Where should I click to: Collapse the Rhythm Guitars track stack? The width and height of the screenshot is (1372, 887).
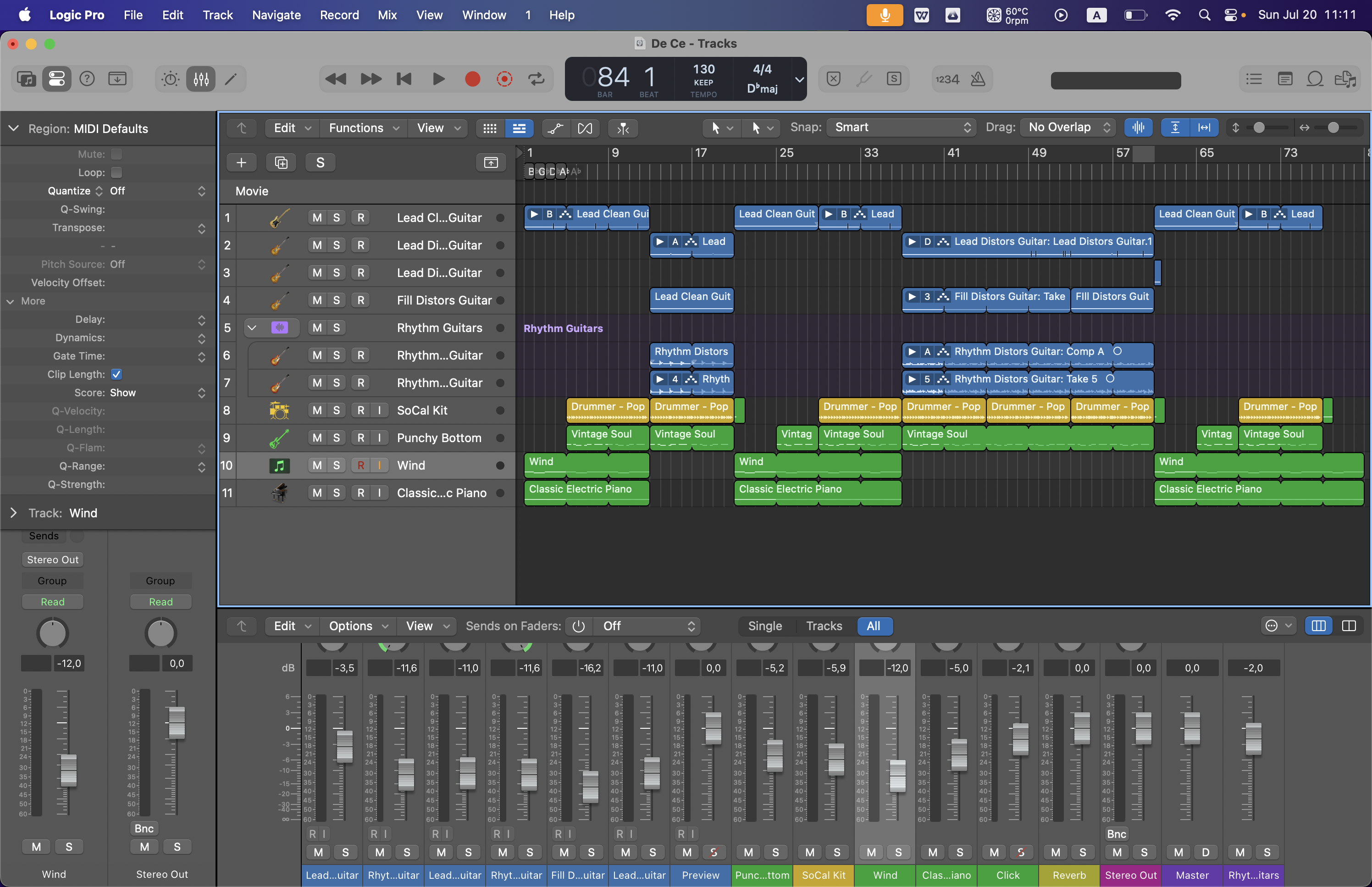click(x=252, y=328)
